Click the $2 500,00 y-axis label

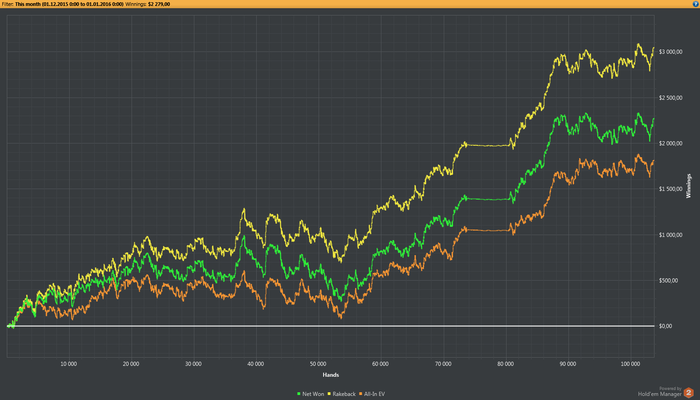(x=671, y=97)
